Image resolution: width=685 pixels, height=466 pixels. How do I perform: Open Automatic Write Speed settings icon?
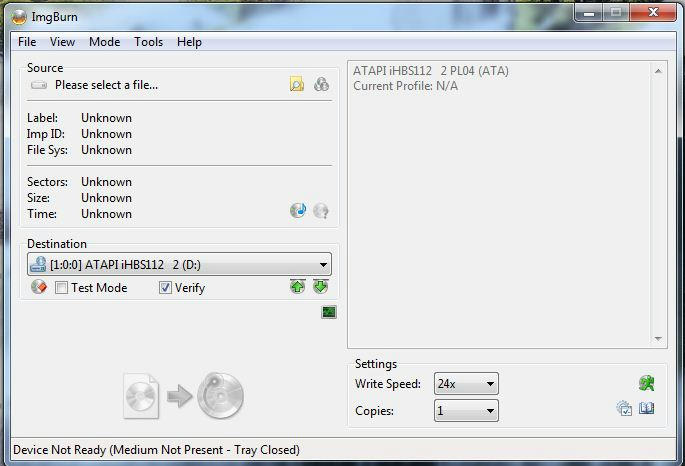pyautogui.click(x=646, y=383)
